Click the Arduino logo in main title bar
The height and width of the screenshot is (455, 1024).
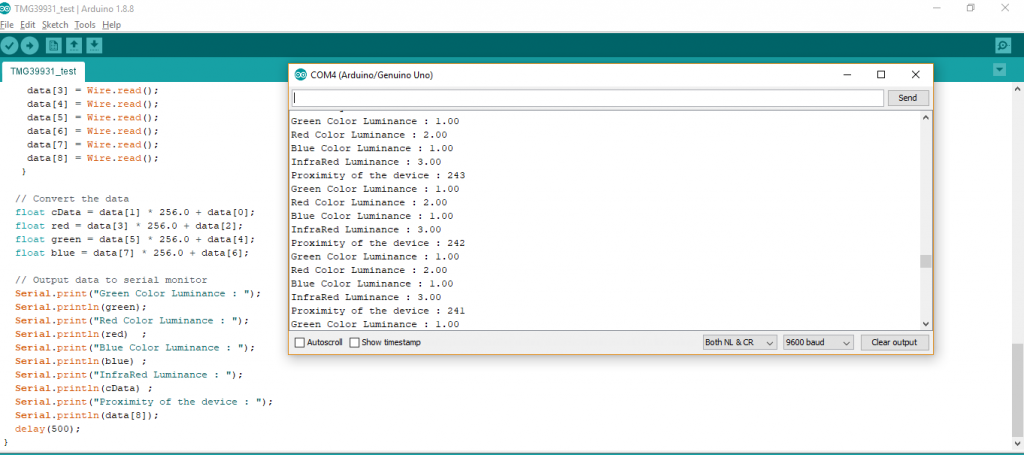7,8
